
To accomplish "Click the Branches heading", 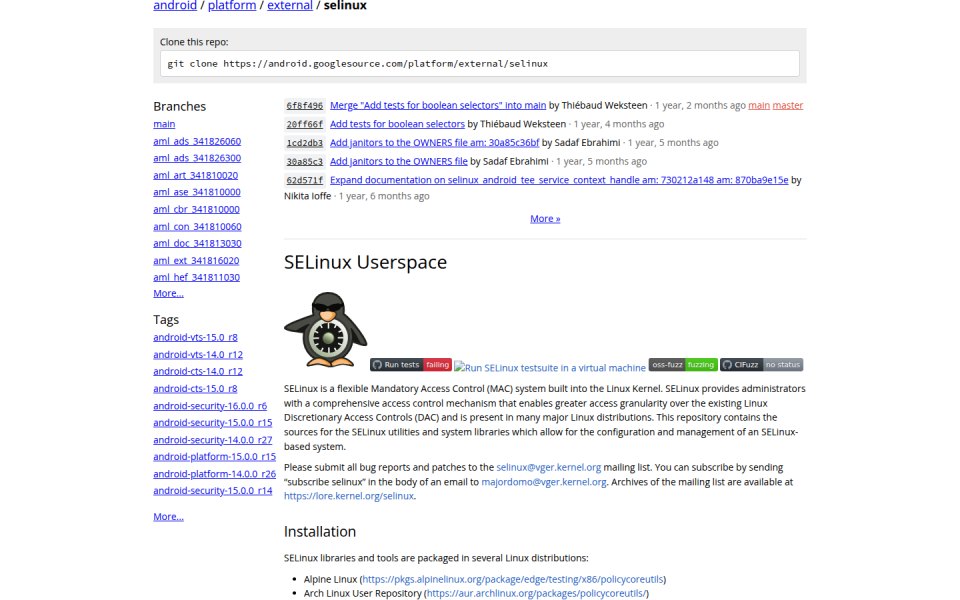I will pos(179,107).
